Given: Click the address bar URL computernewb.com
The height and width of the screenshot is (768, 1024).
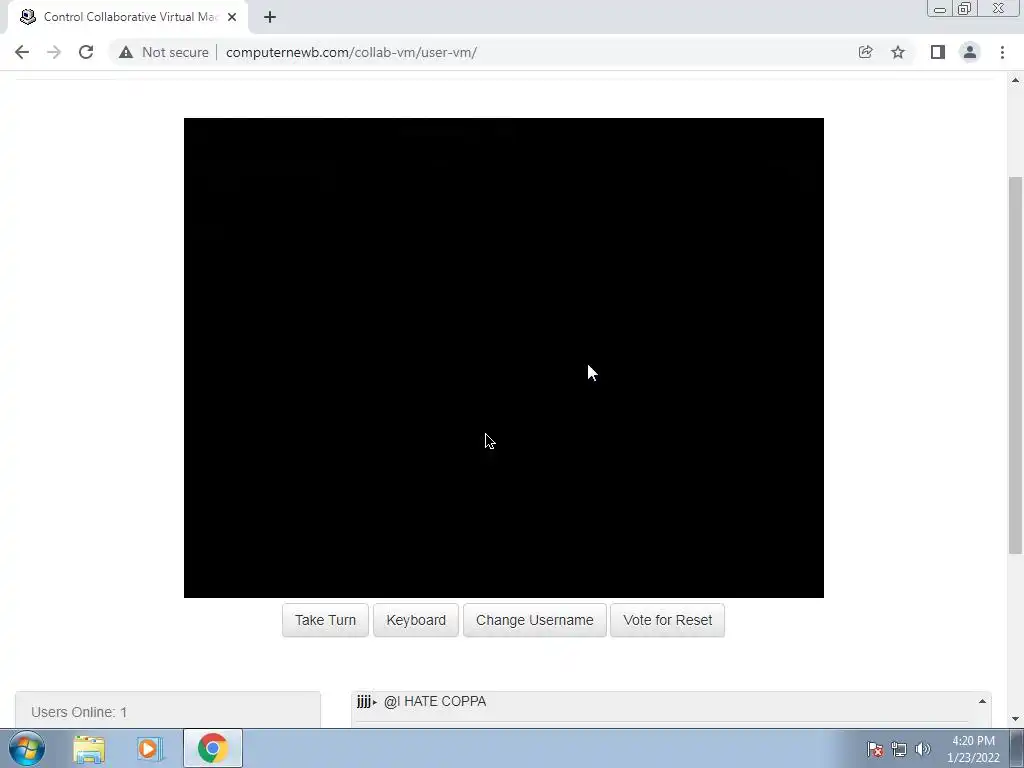Looking at the screenshot, I should coord(351,52).
